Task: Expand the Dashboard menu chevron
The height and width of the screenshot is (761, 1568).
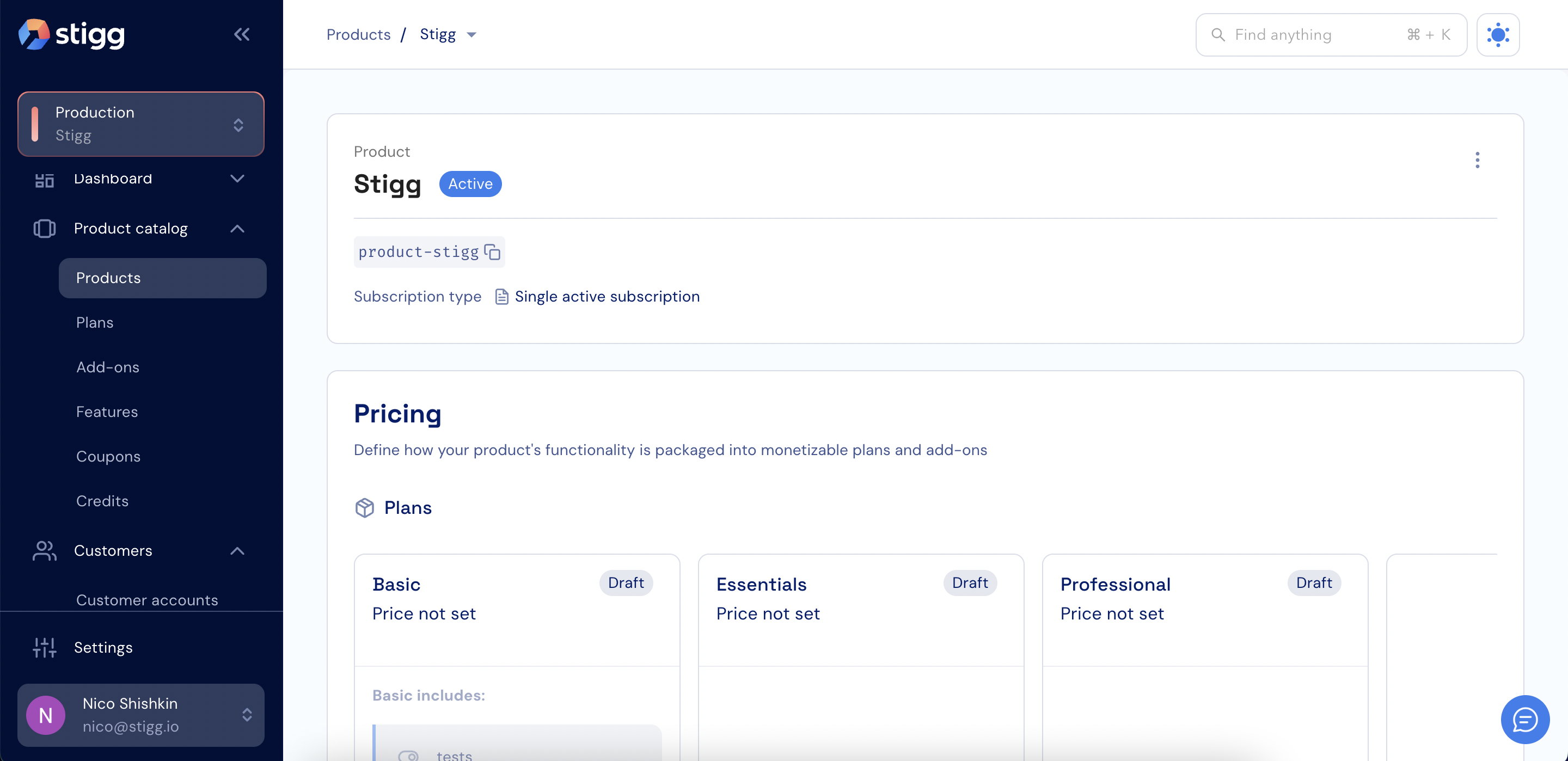Action: pos(237,179)
